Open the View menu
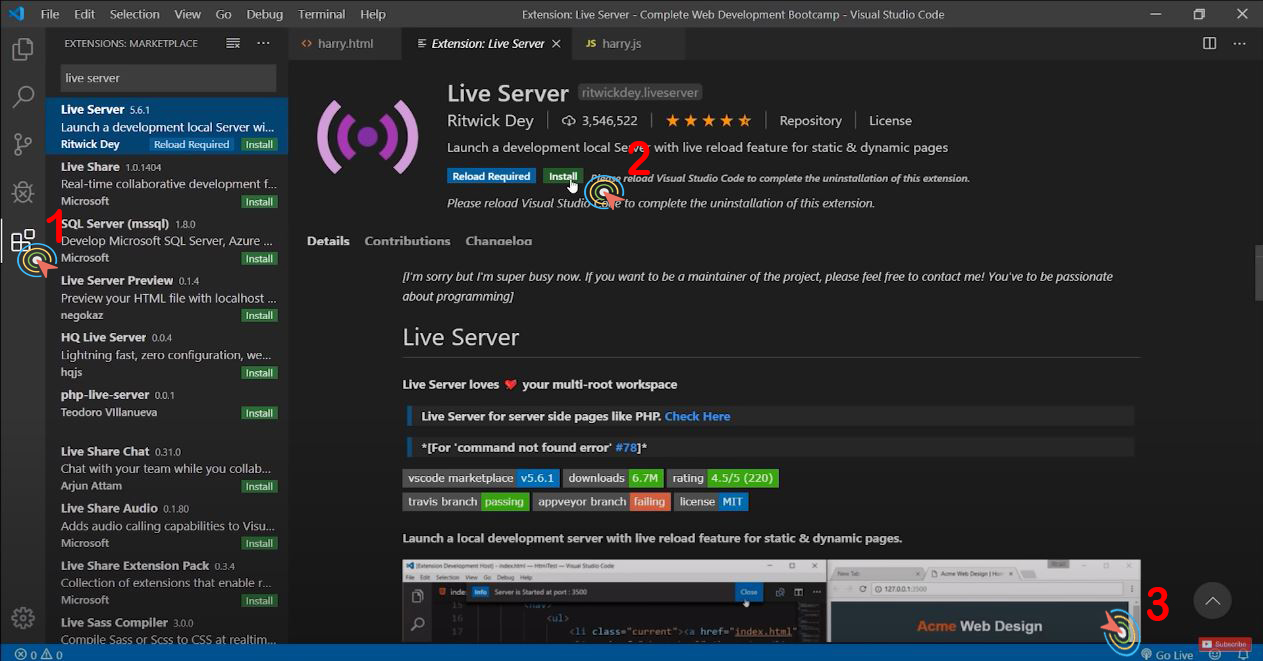The width and height of the screenshot is (1263, 661). (x=187, y=14)
